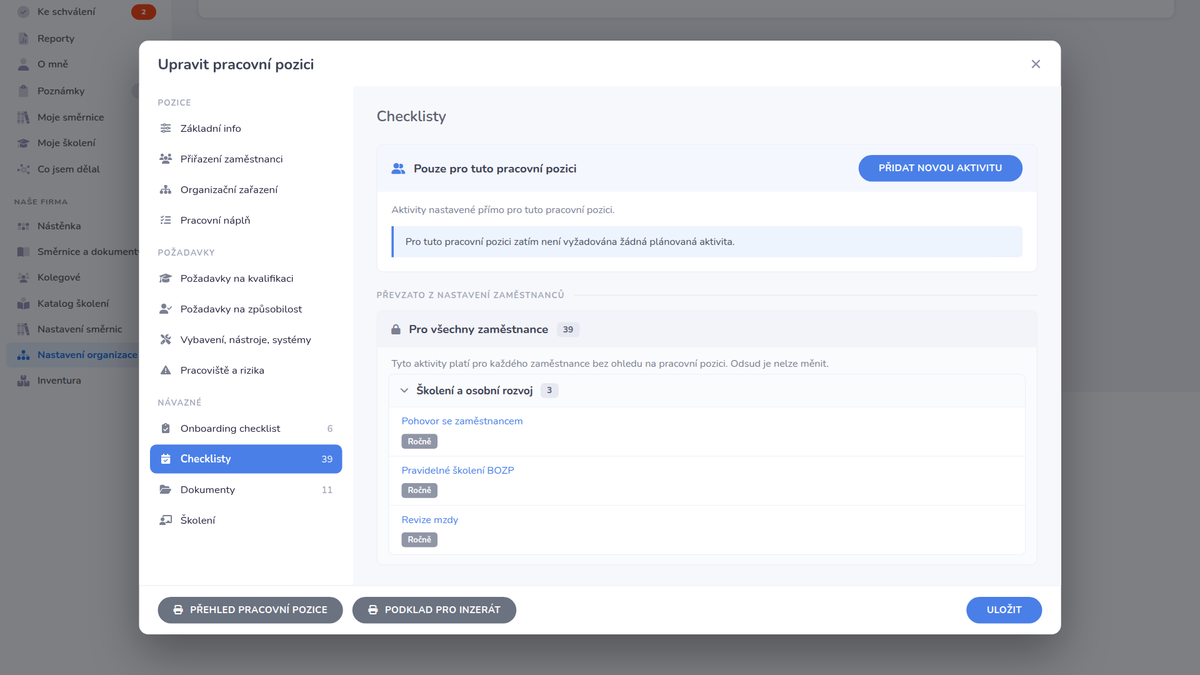Click the Pracovní náplň list icon
Viewport: 1200px width, 675px height.
click(x=166, y=220)
